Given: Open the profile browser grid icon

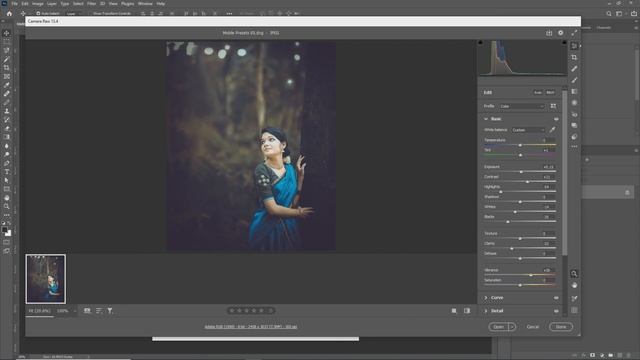Looking at the screenshot, I should (x=553, y=106).
